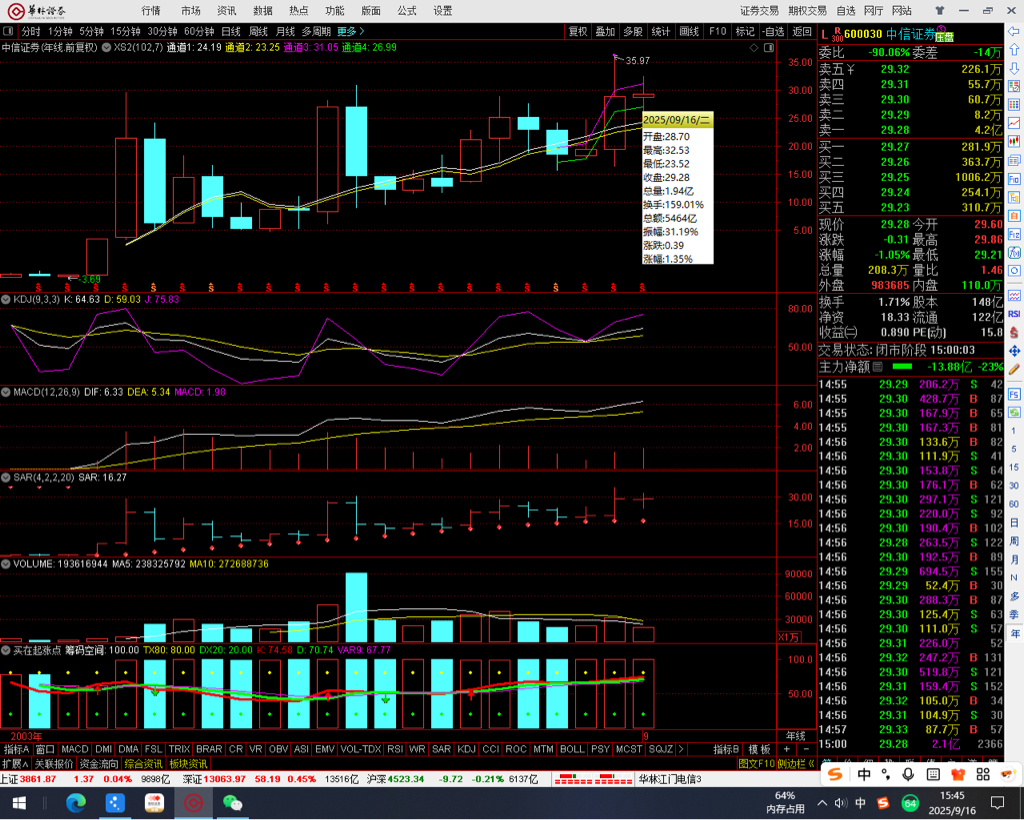Click the F12 sidebar icon
1024x820 pixels.
pyautogui.click(x=1014, y=234)
